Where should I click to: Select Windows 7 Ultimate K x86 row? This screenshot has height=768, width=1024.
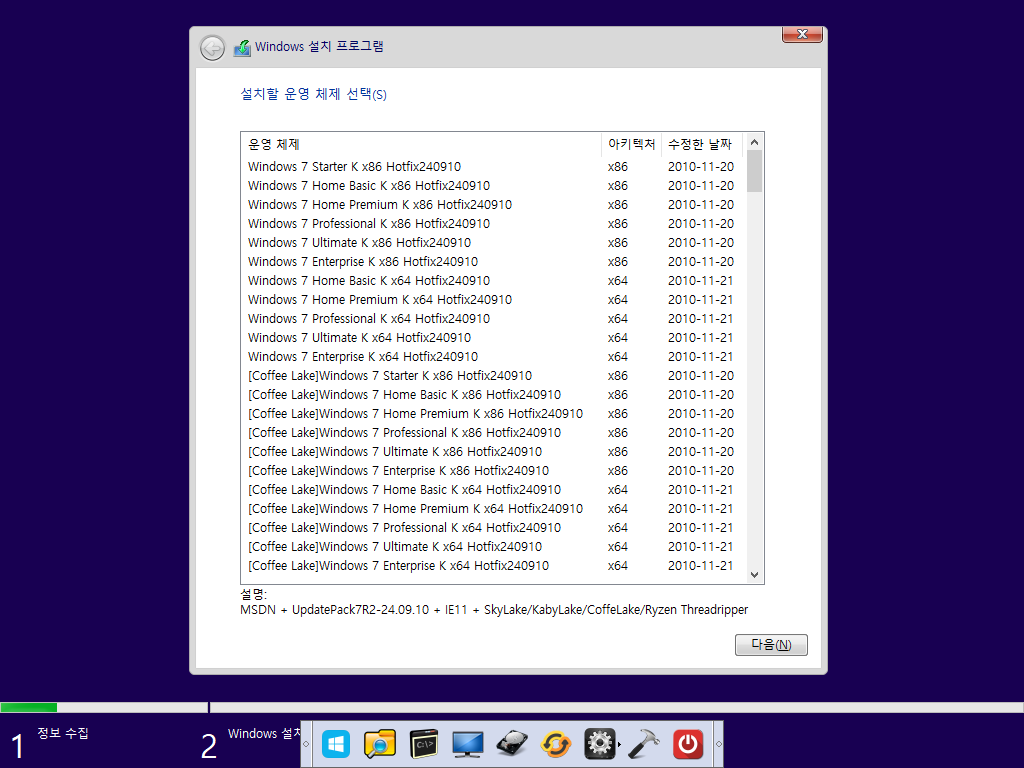pos(493,242)
